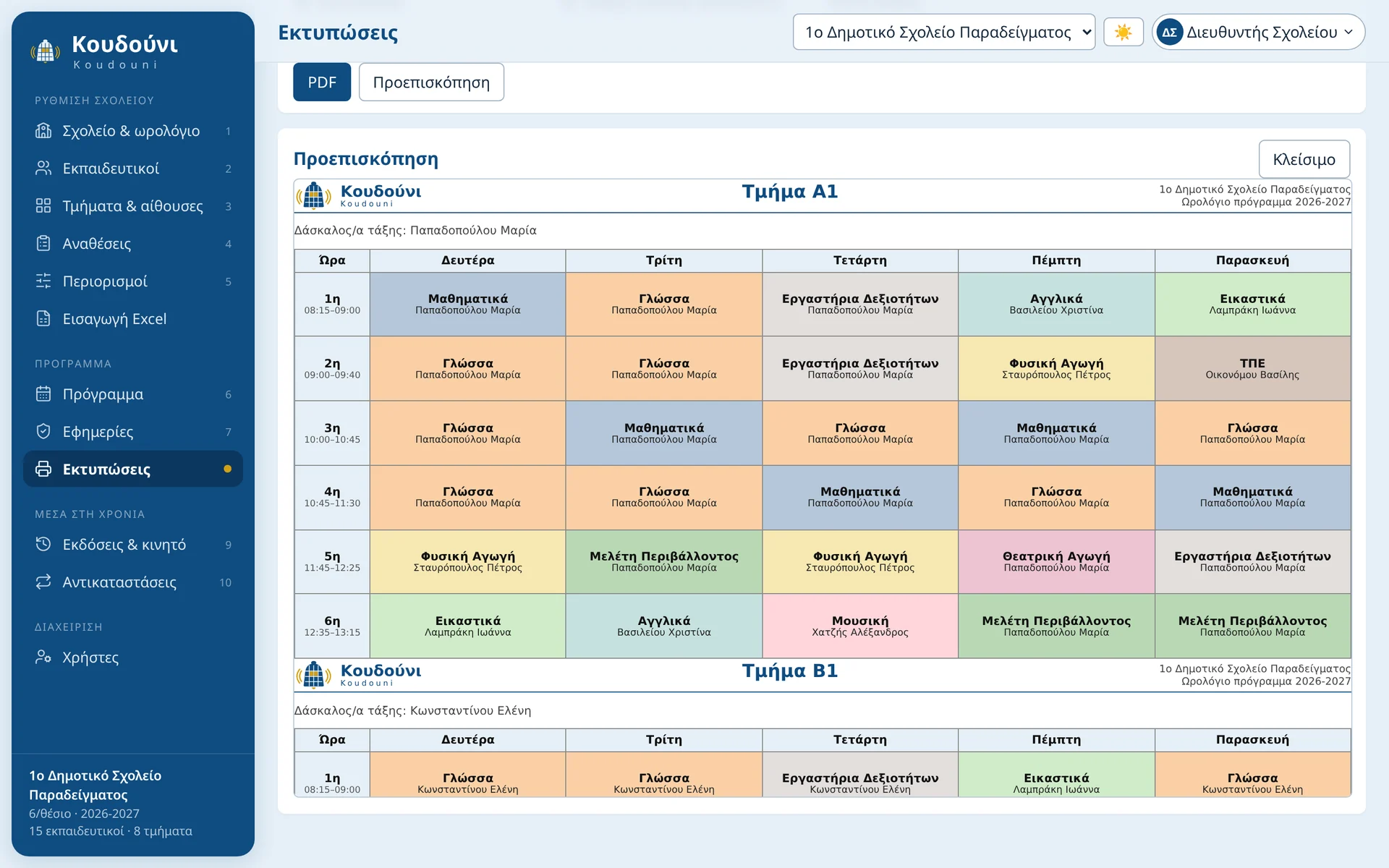Image resolution: width=1389 pixels, height=868 pixels.
Task: Click the swap arrows icon beside Αντικαταστάσεις
Action: click(43, 582)
